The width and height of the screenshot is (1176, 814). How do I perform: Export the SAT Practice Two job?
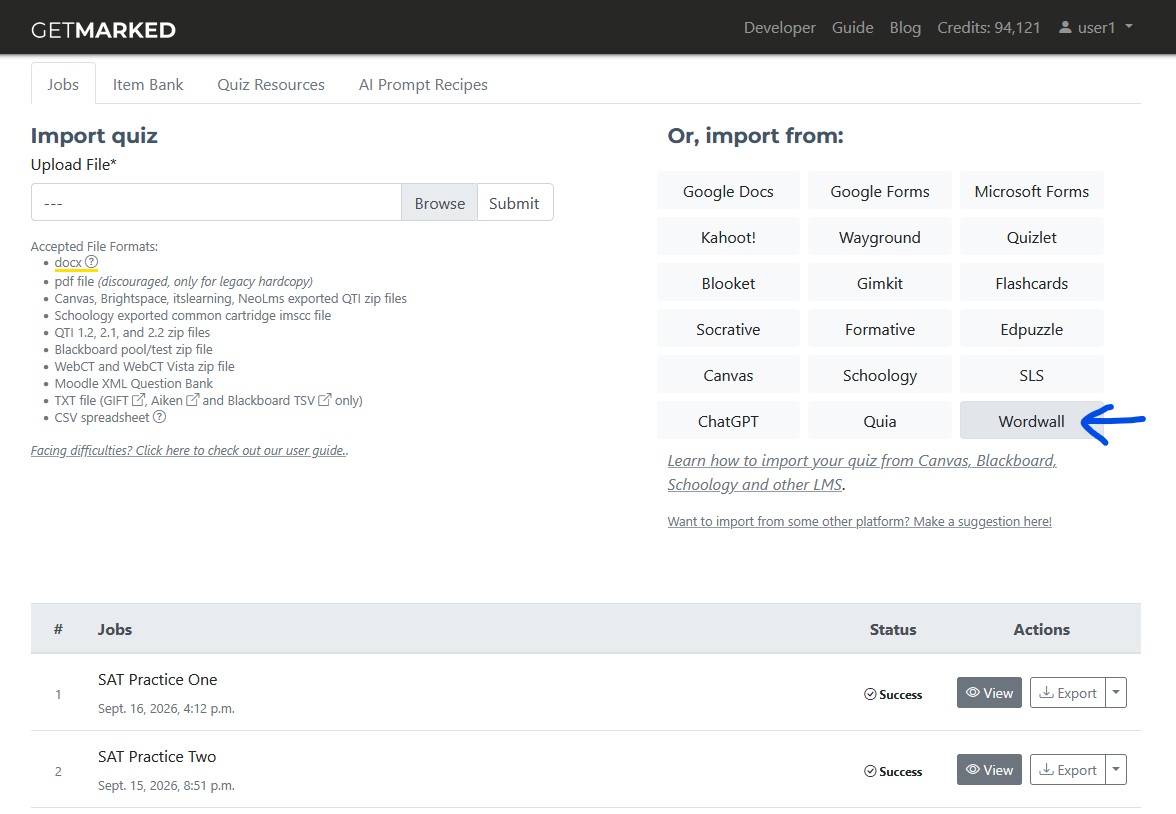[x=1067, y=770]
